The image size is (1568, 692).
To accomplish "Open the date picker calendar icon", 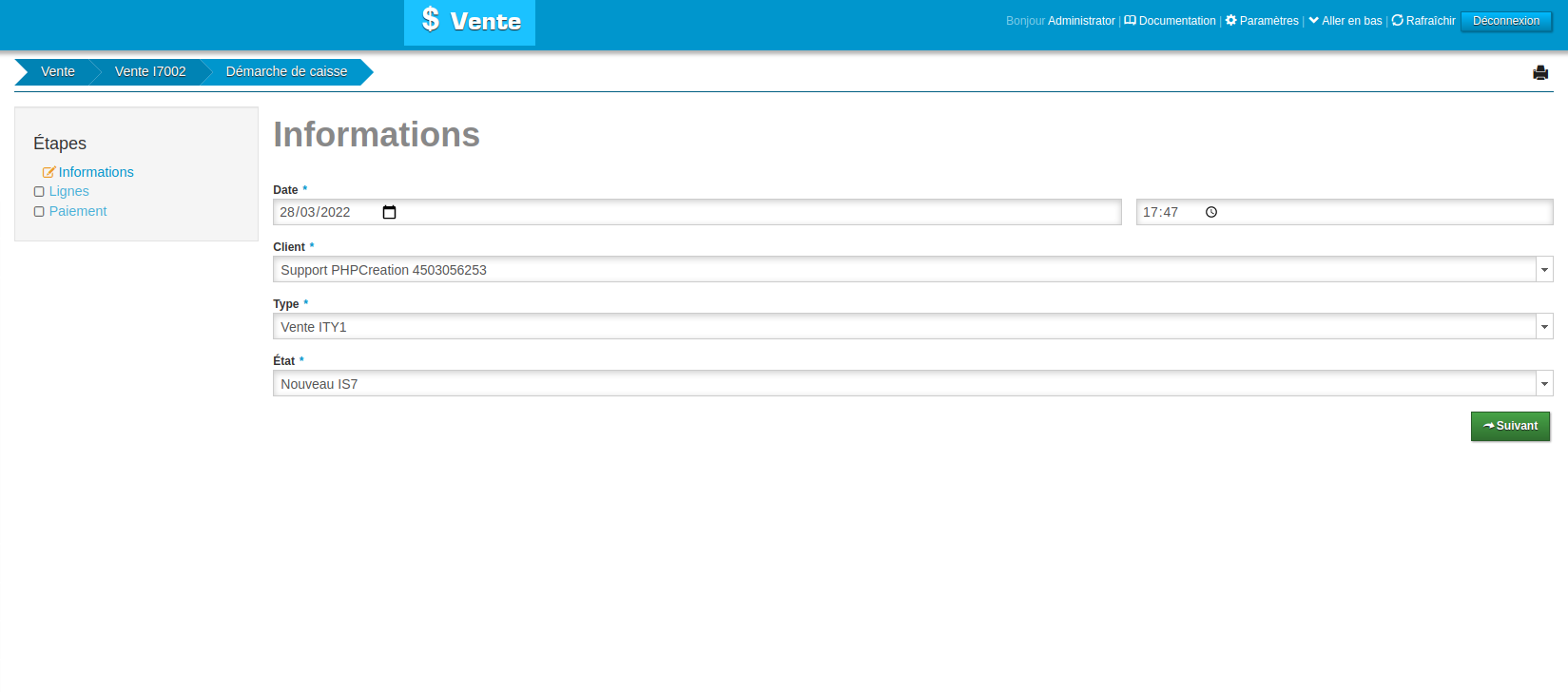I will pyautogui.click(x=389, y=212).
